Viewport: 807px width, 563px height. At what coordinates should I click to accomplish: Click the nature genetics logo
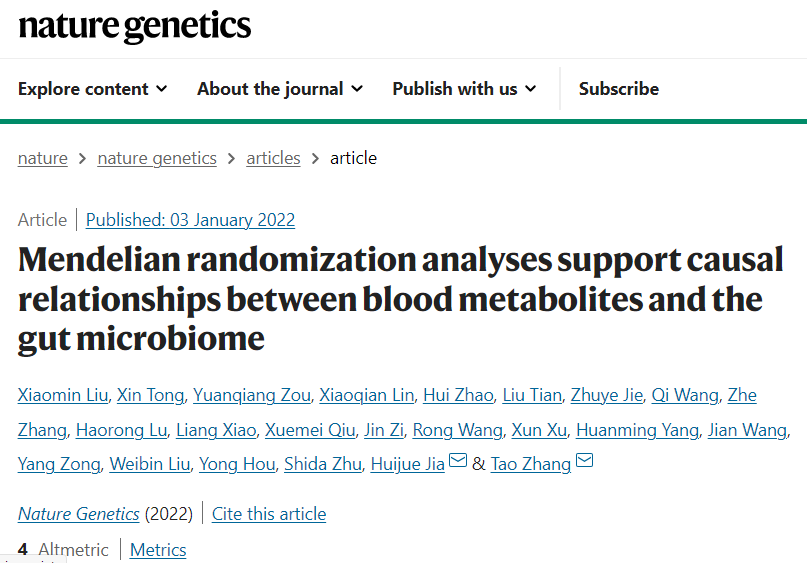[135, 27]
